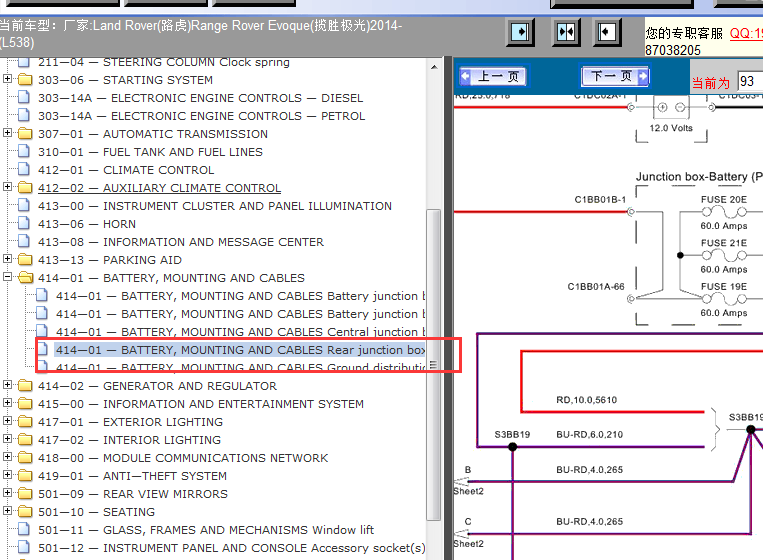Click the 310-01 FUEL TANK page icon

coord(24,151)
